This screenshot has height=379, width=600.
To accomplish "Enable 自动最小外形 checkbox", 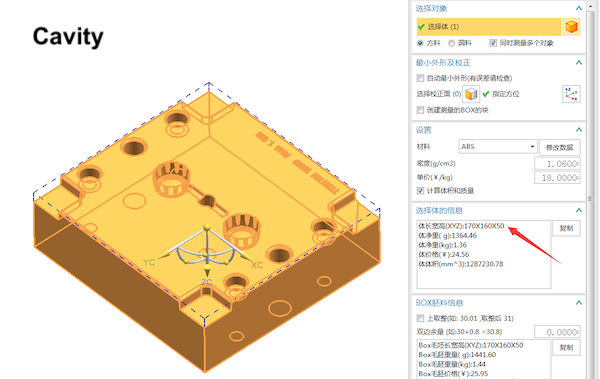I will pyautogui.click(x=420, y=78).
